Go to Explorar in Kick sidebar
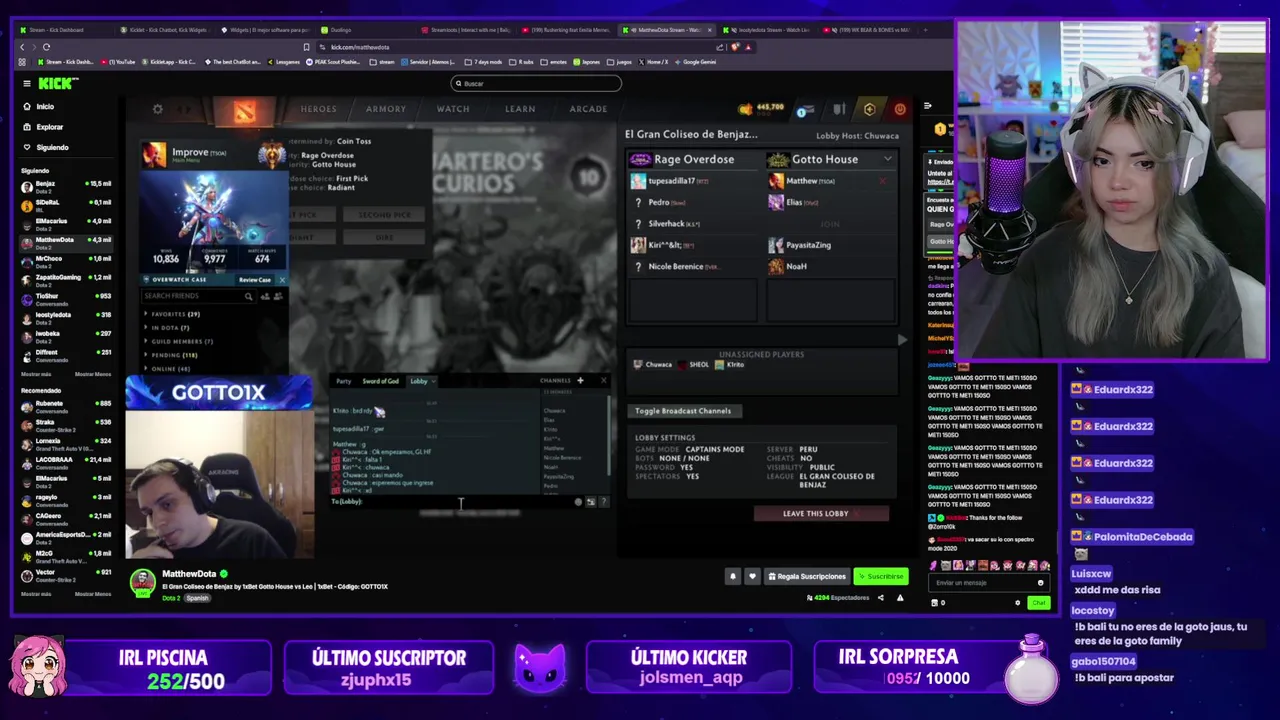This screenshot has height=720, width=1280. point(49,127)
